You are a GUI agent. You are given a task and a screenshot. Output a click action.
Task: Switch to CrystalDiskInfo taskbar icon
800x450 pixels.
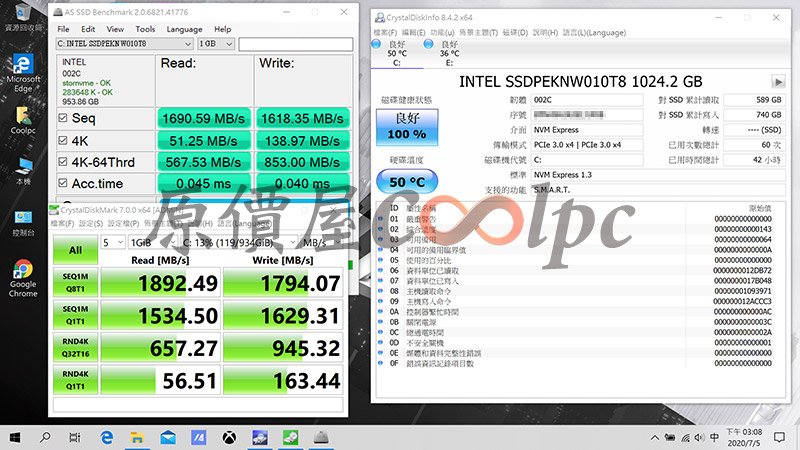(260, 437)
